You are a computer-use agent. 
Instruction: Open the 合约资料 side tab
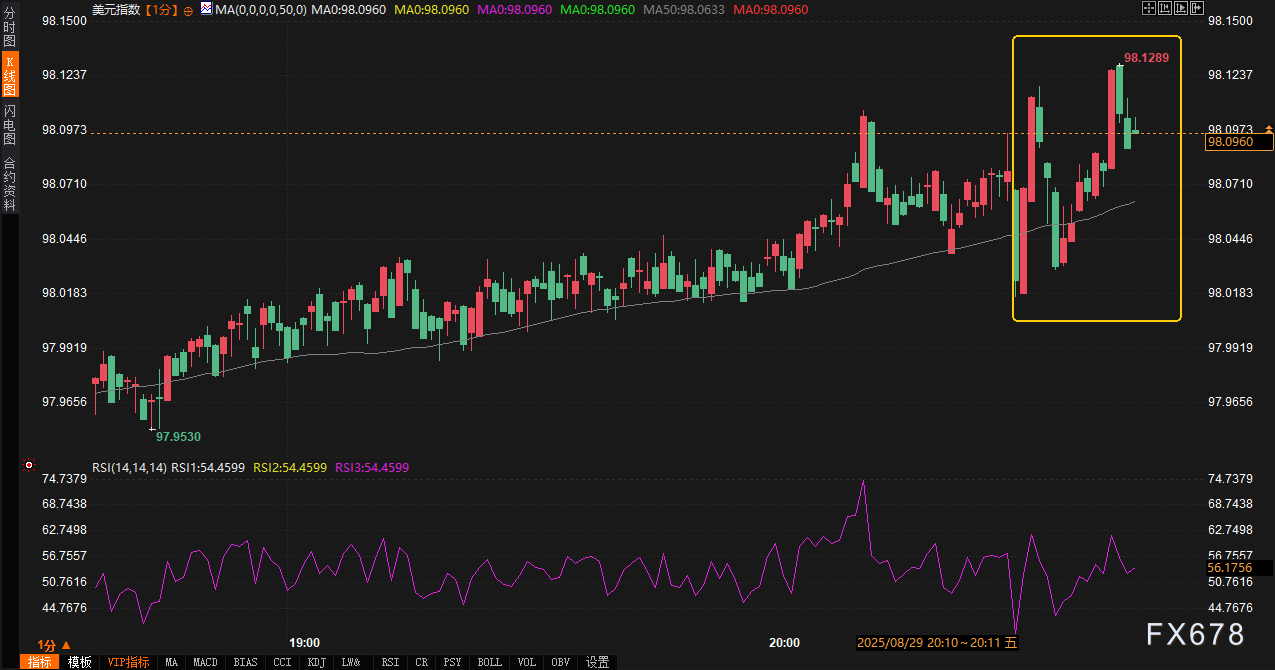click(x=9, y=183)
